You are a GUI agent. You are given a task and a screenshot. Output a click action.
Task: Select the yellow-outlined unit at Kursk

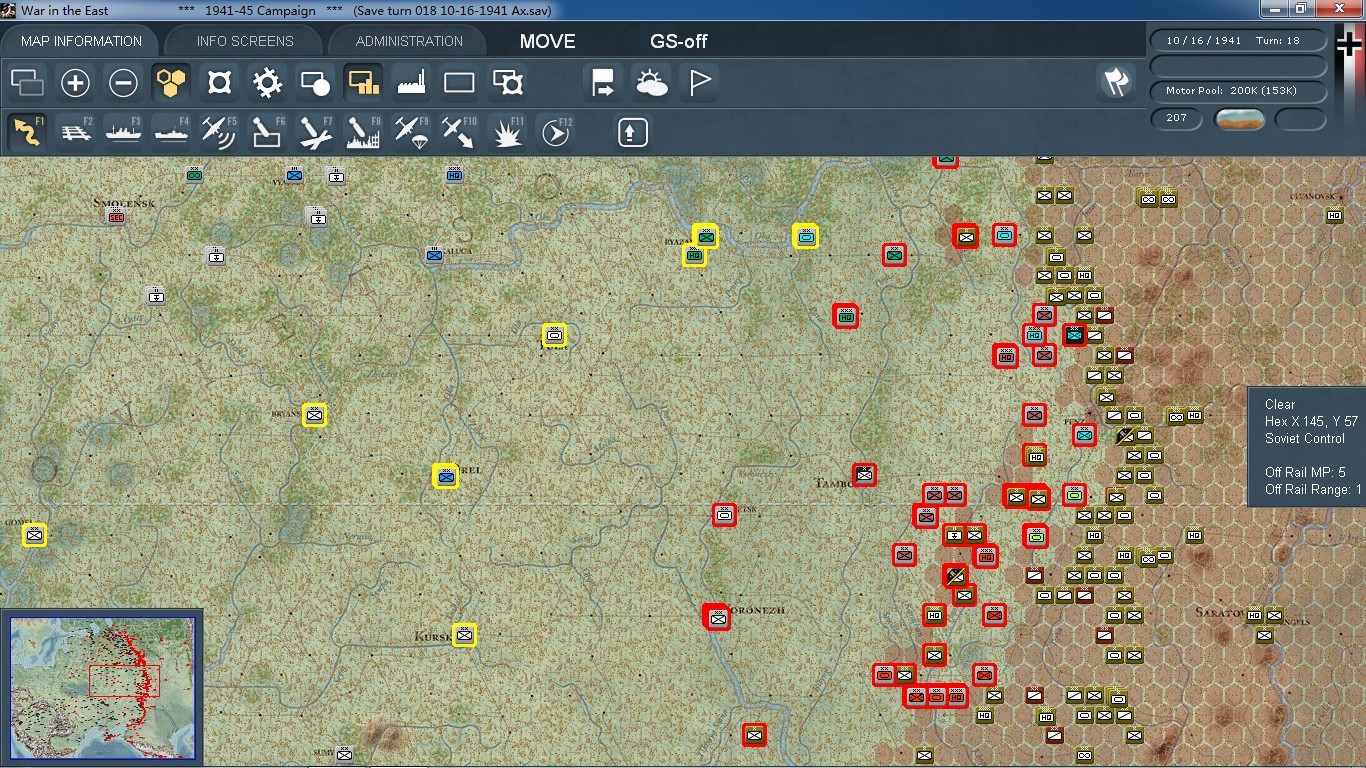coord(464,634)
